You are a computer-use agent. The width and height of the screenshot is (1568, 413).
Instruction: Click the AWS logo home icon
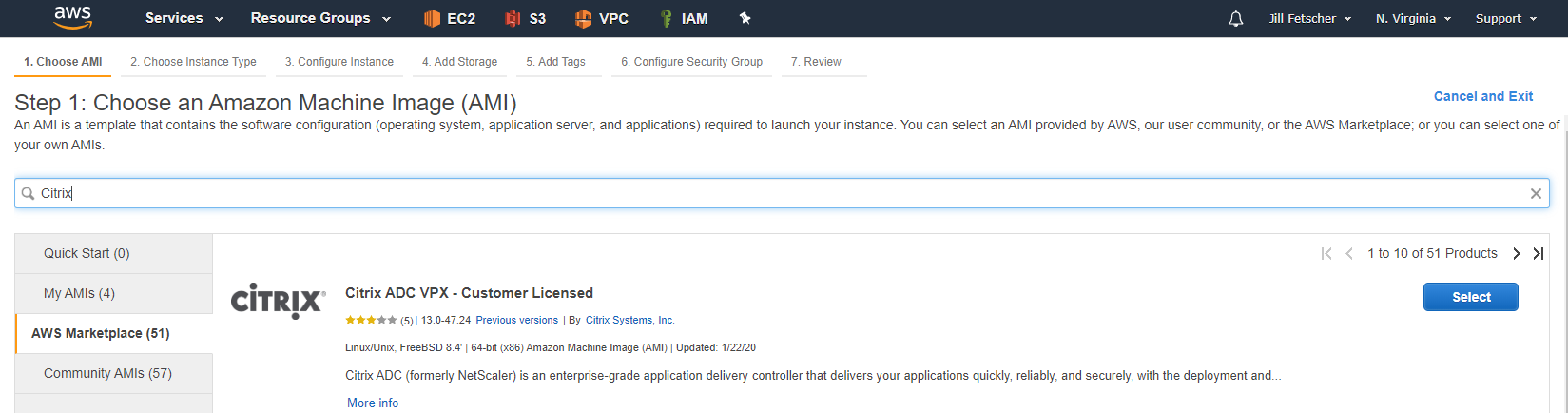[72, 17]
